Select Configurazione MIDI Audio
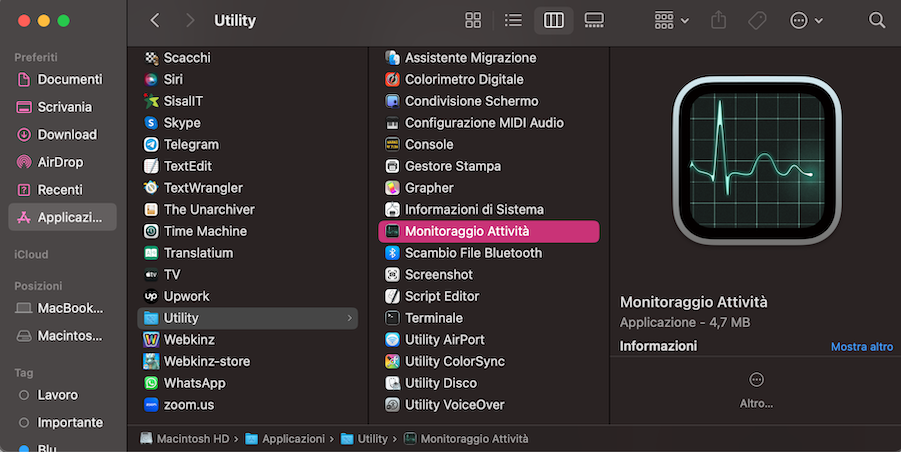Viewport: 901px width, 452px height. [489, 123]
